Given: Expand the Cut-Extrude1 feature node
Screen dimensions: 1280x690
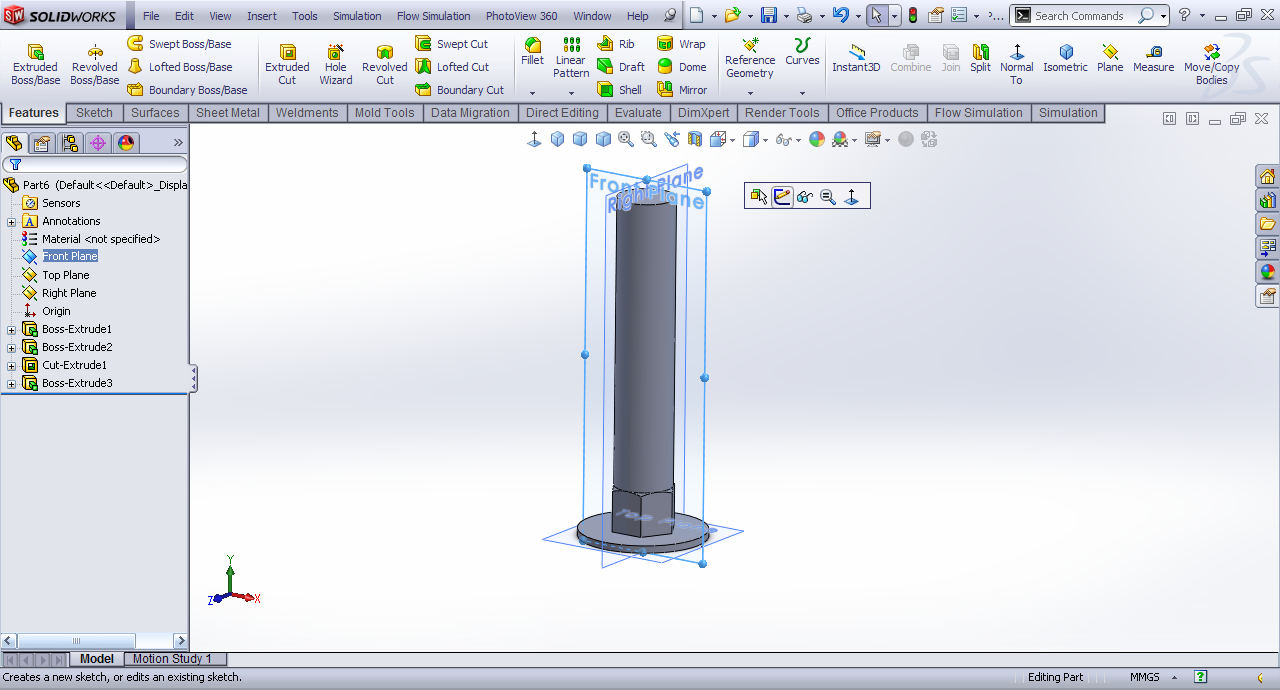Looking at the screenshot, I should 11,365.
